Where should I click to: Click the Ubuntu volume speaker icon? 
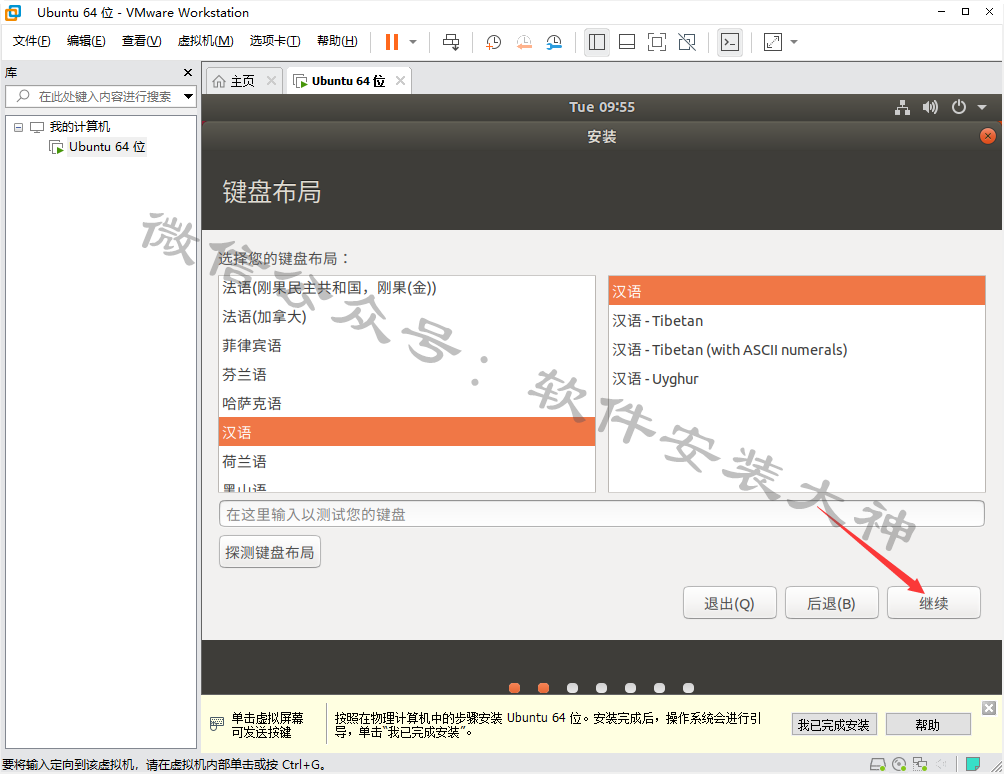click(x=930, y=107)
